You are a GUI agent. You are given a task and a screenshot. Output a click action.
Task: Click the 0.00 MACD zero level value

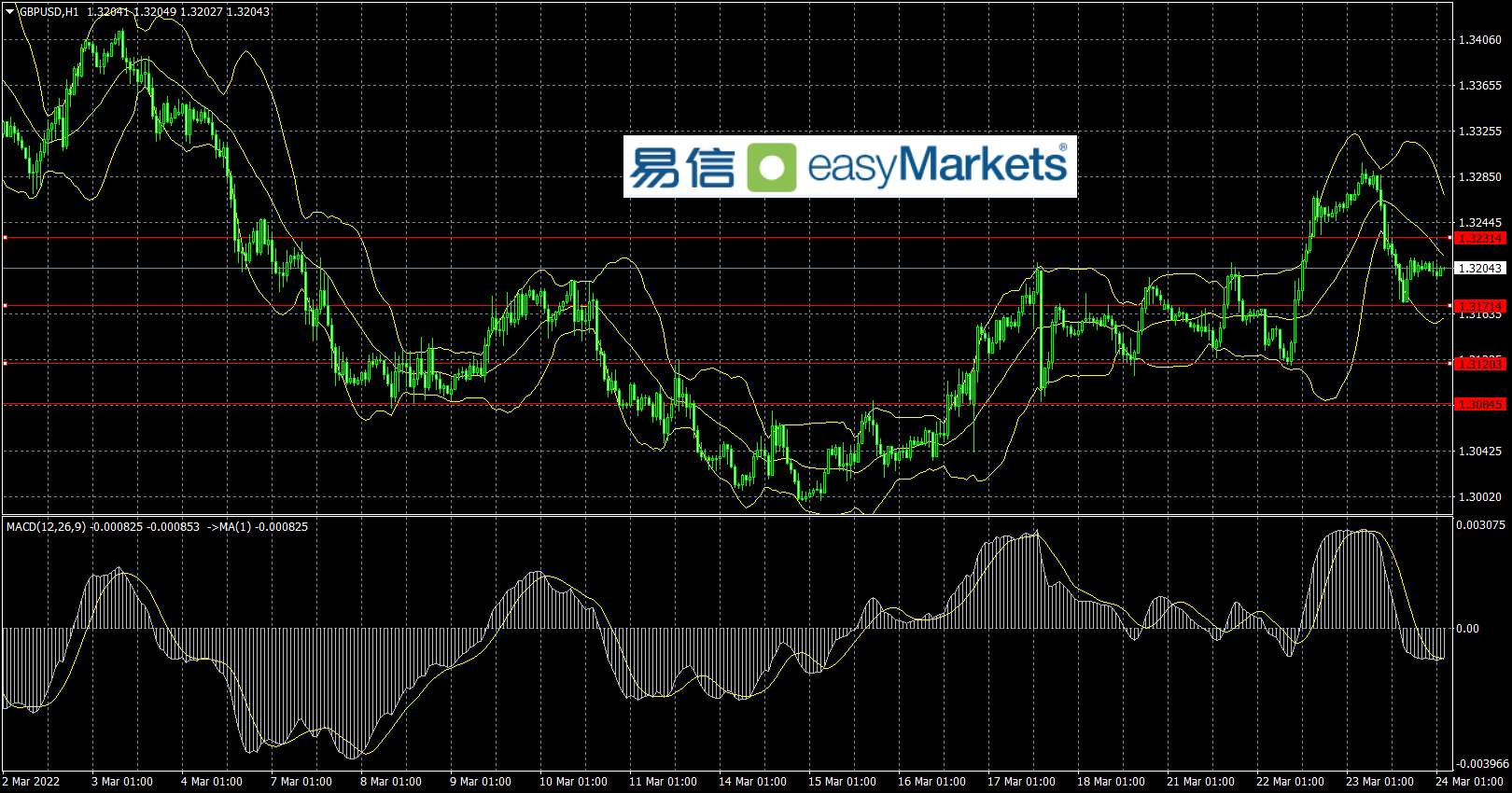(x=1468, y=629)
